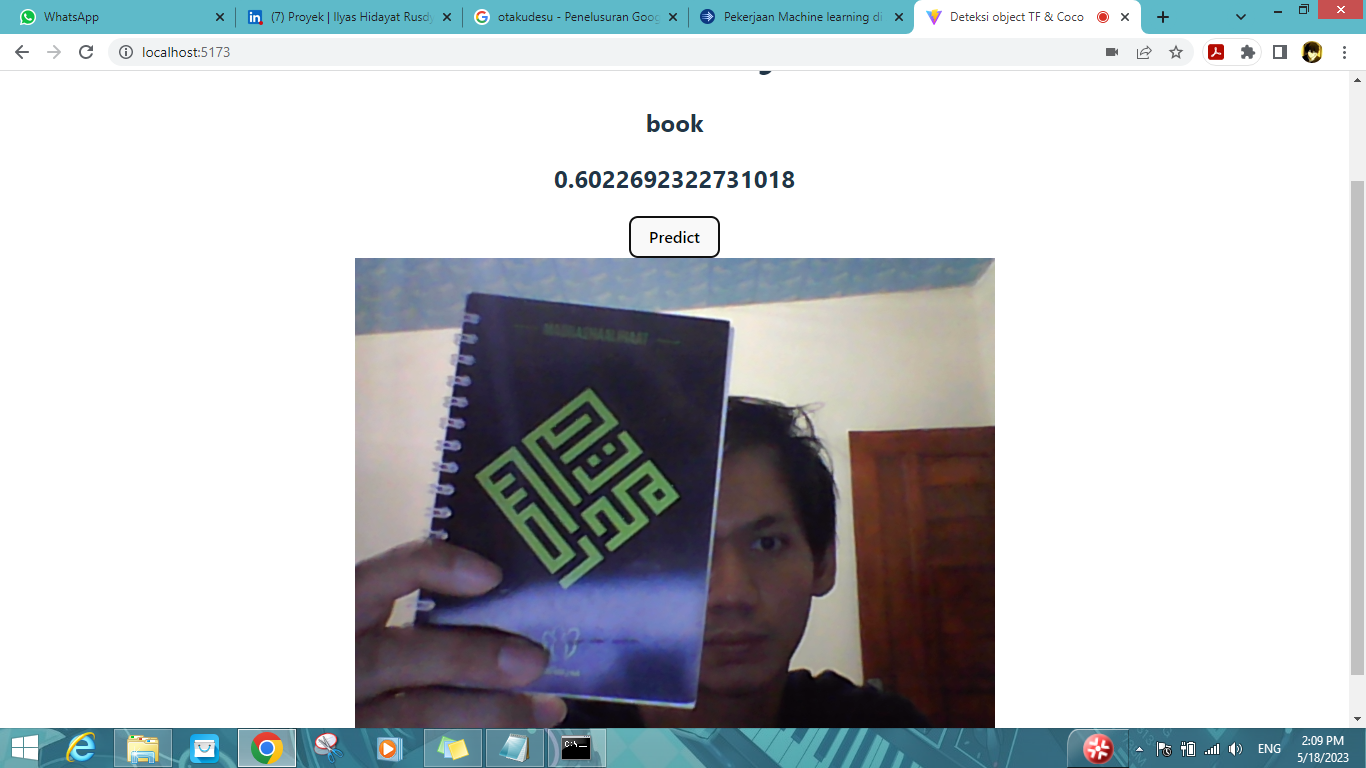
Task: Toggle the Chrome side panel
Action: (x=1279, y=52)
